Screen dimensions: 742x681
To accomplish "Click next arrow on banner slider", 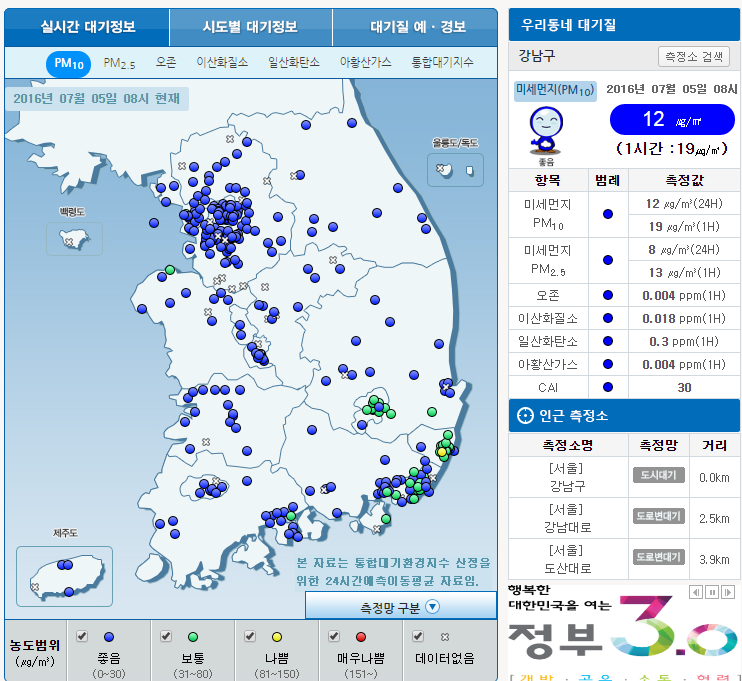I will pos(729,592).
